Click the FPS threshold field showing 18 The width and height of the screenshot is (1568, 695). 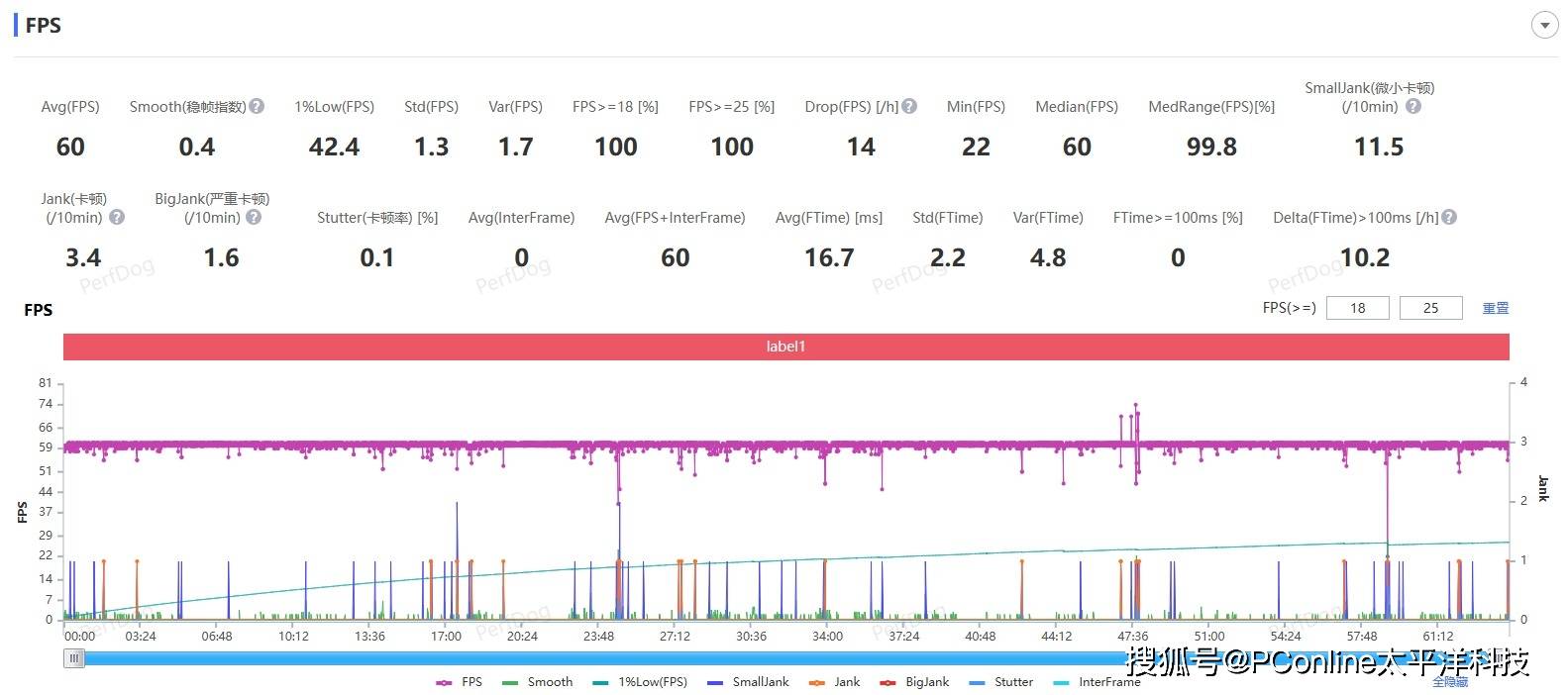[1357, 308]
